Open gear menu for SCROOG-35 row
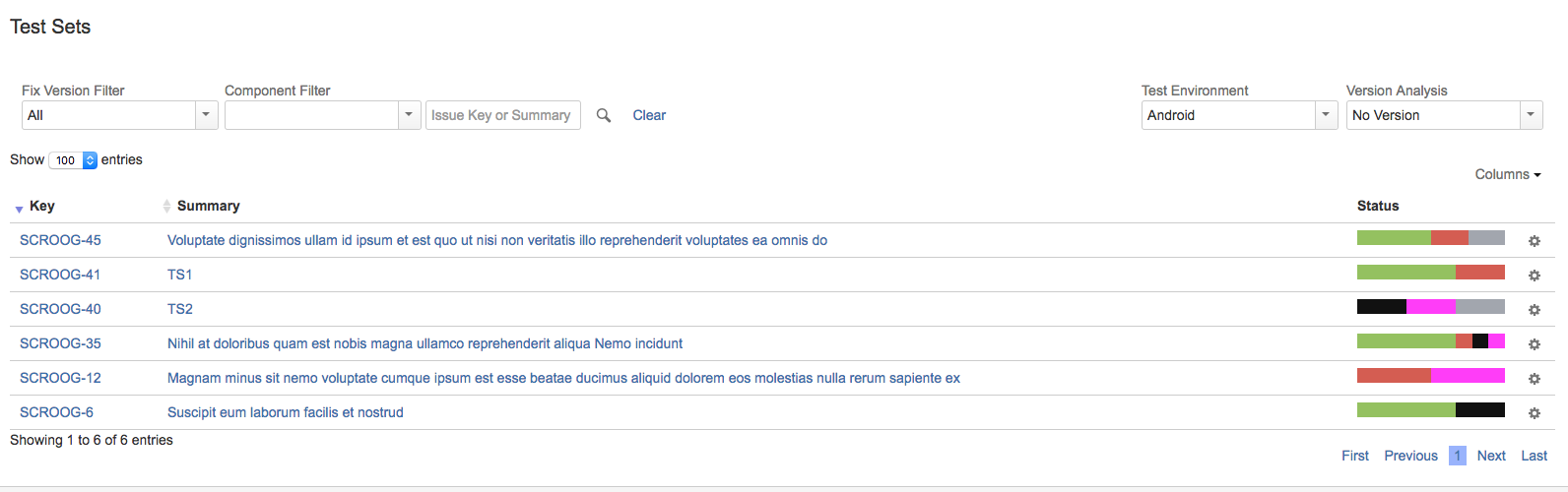The height and width of the screenshot is (492, 1568). coord(1534,344)
